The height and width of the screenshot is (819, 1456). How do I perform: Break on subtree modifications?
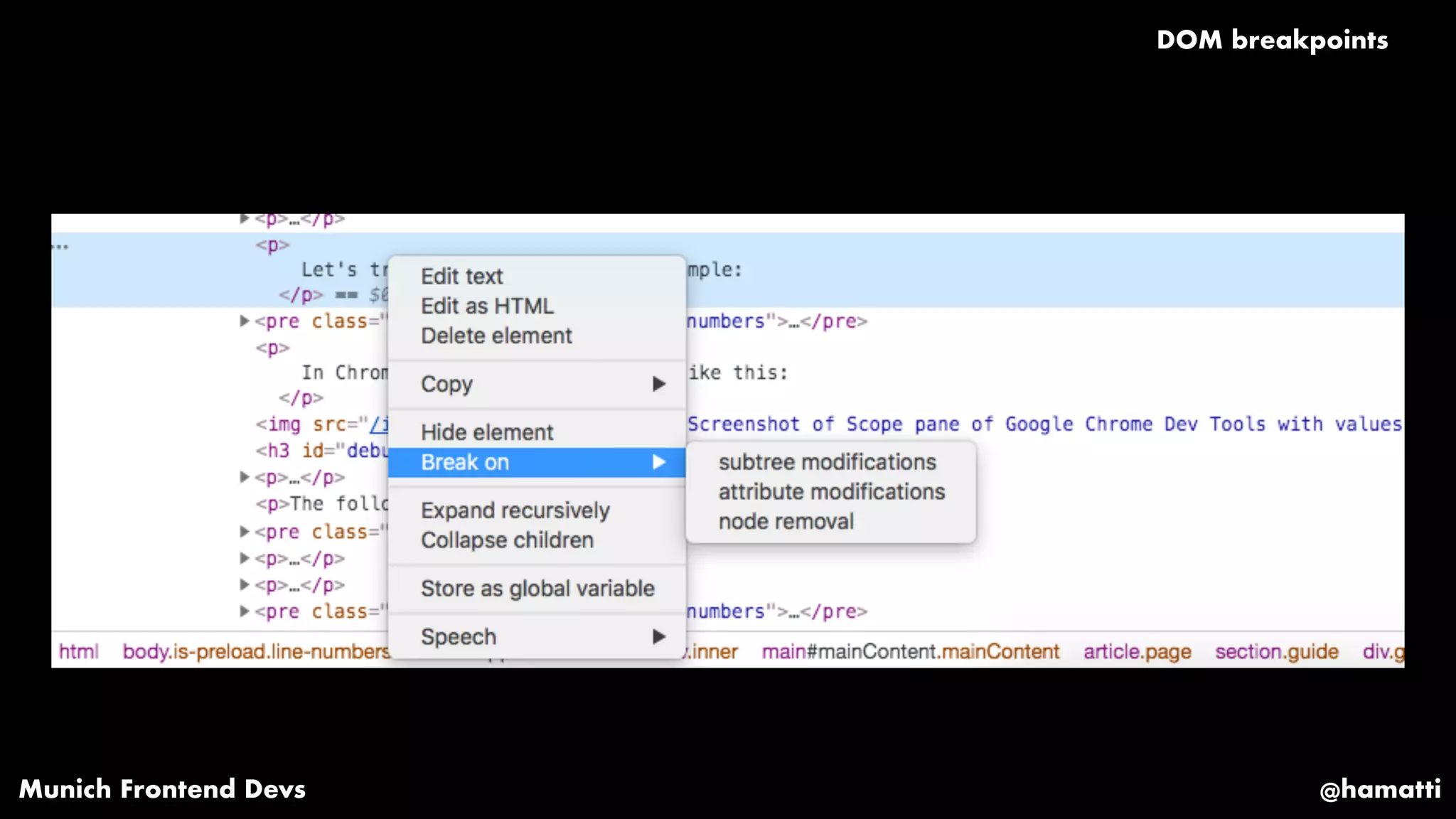[828, 462]
